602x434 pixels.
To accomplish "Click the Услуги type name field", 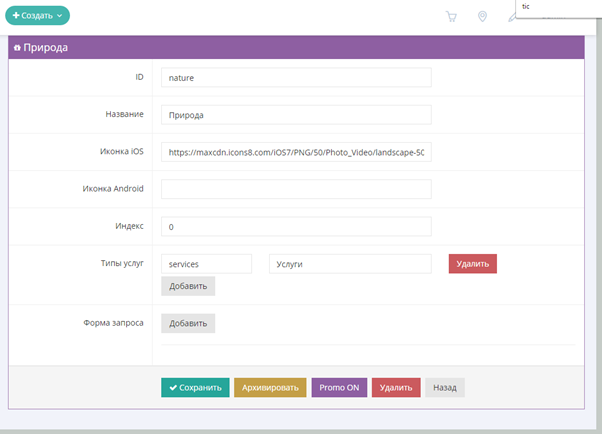I will coord(350,263).
